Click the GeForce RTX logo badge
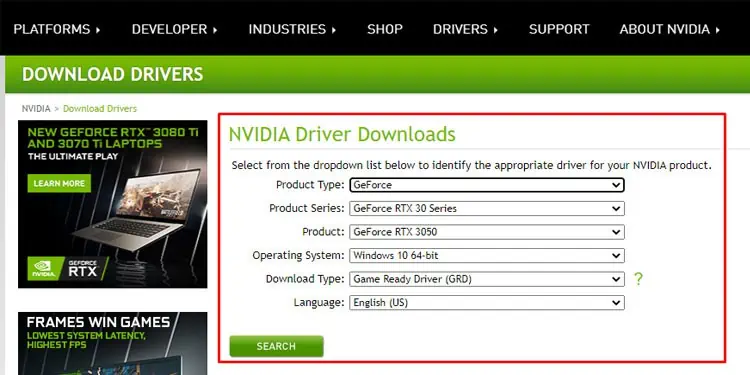The width and height of the screenshot is (750, 375). coord(67,269)
